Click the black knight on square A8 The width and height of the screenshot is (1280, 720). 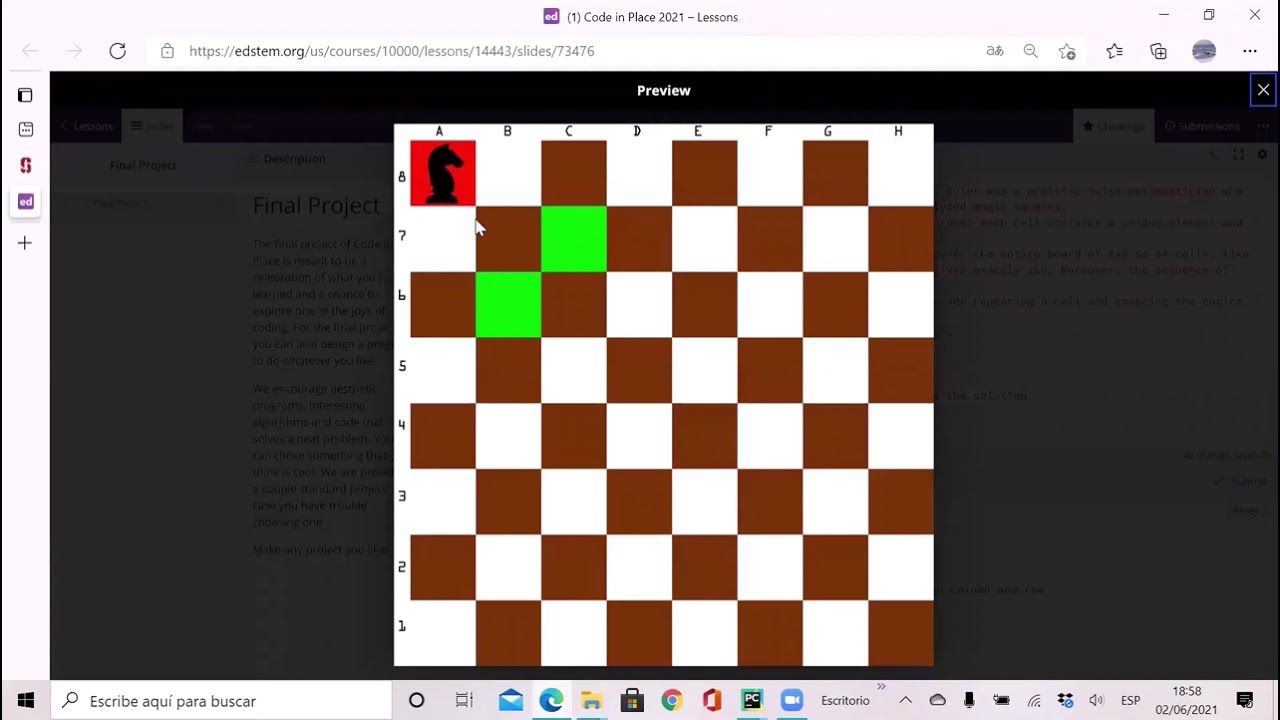(443, 173)
